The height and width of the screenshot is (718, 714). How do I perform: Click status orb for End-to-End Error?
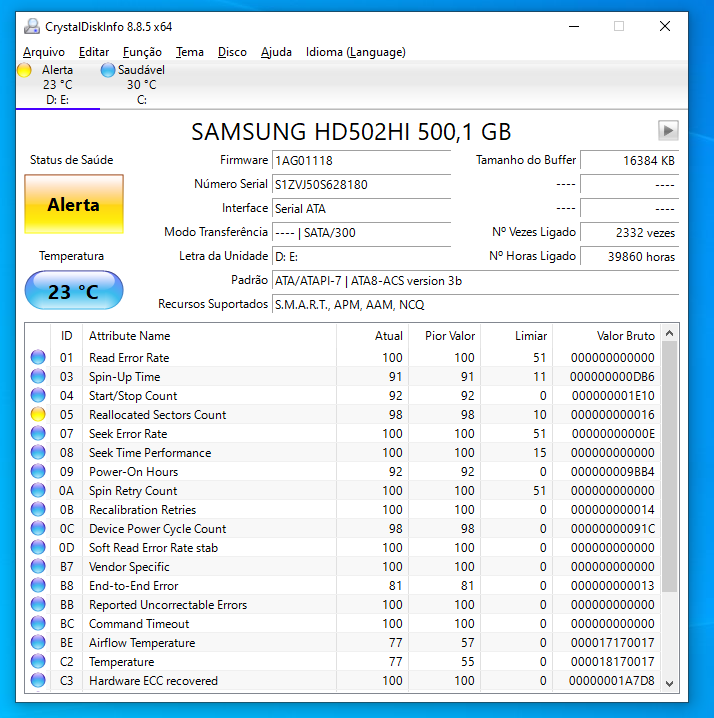point(38,585)
